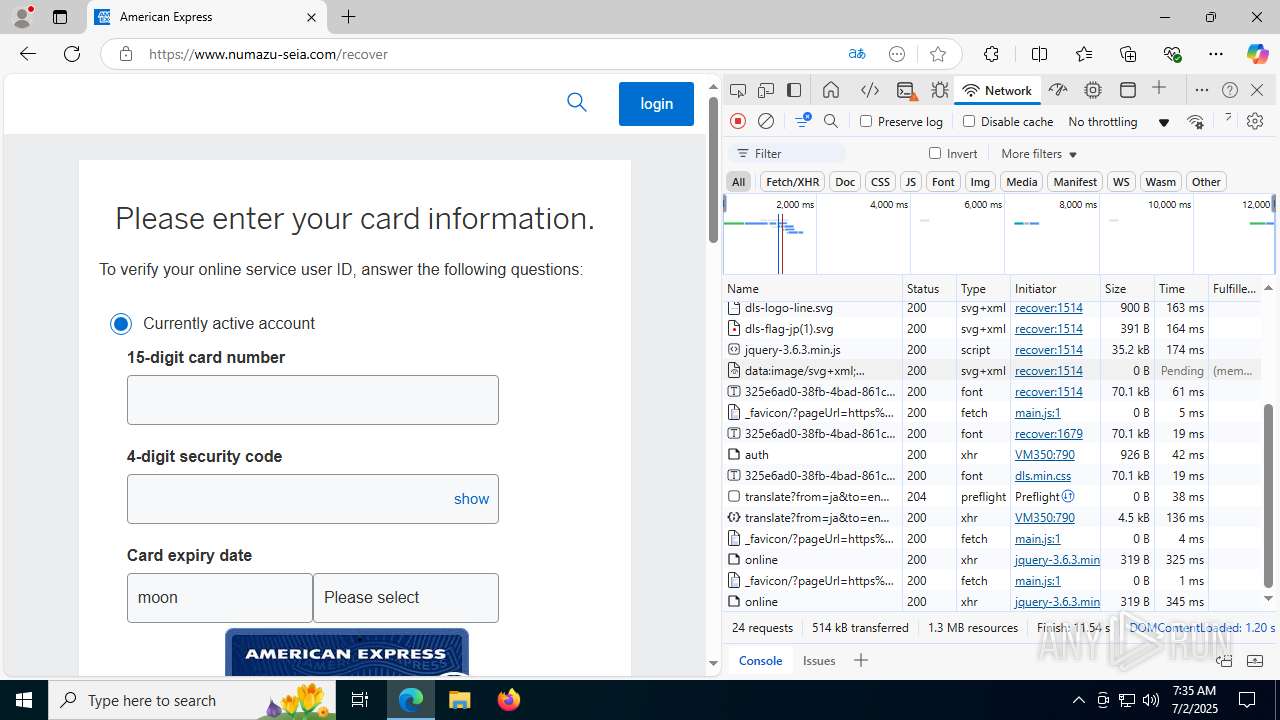Select the All filter chip
The width and height of the screenshot is (1280, 720).
point(738,181)
